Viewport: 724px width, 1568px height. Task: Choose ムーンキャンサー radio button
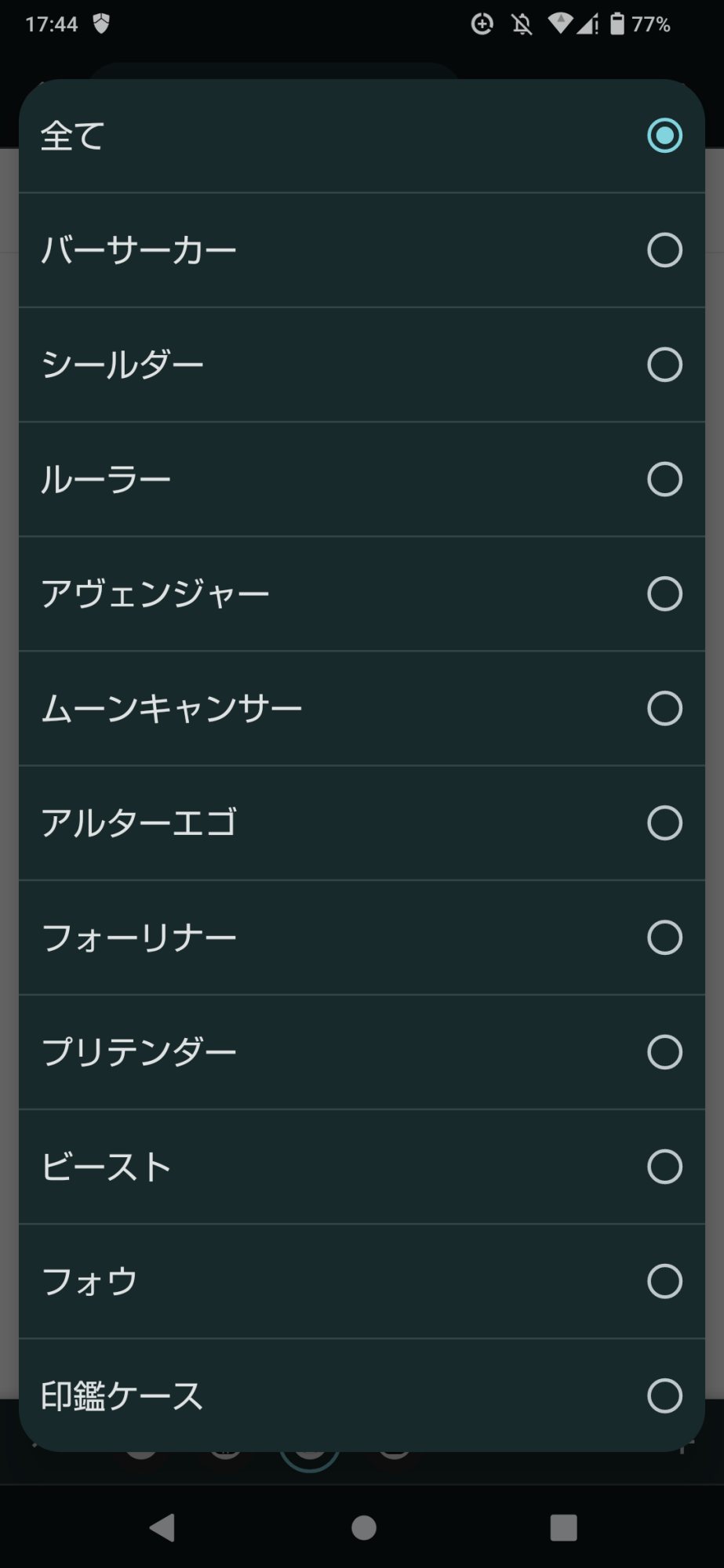click(x=664, y=708)
